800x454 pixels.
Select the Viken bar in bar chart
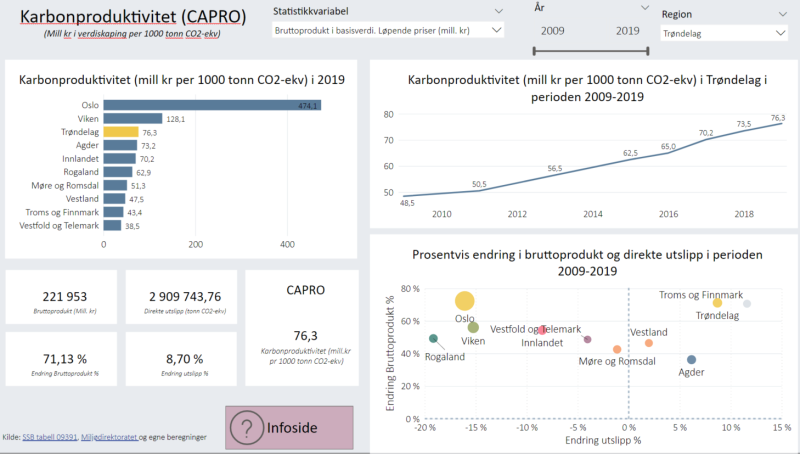tap(133, 119)
